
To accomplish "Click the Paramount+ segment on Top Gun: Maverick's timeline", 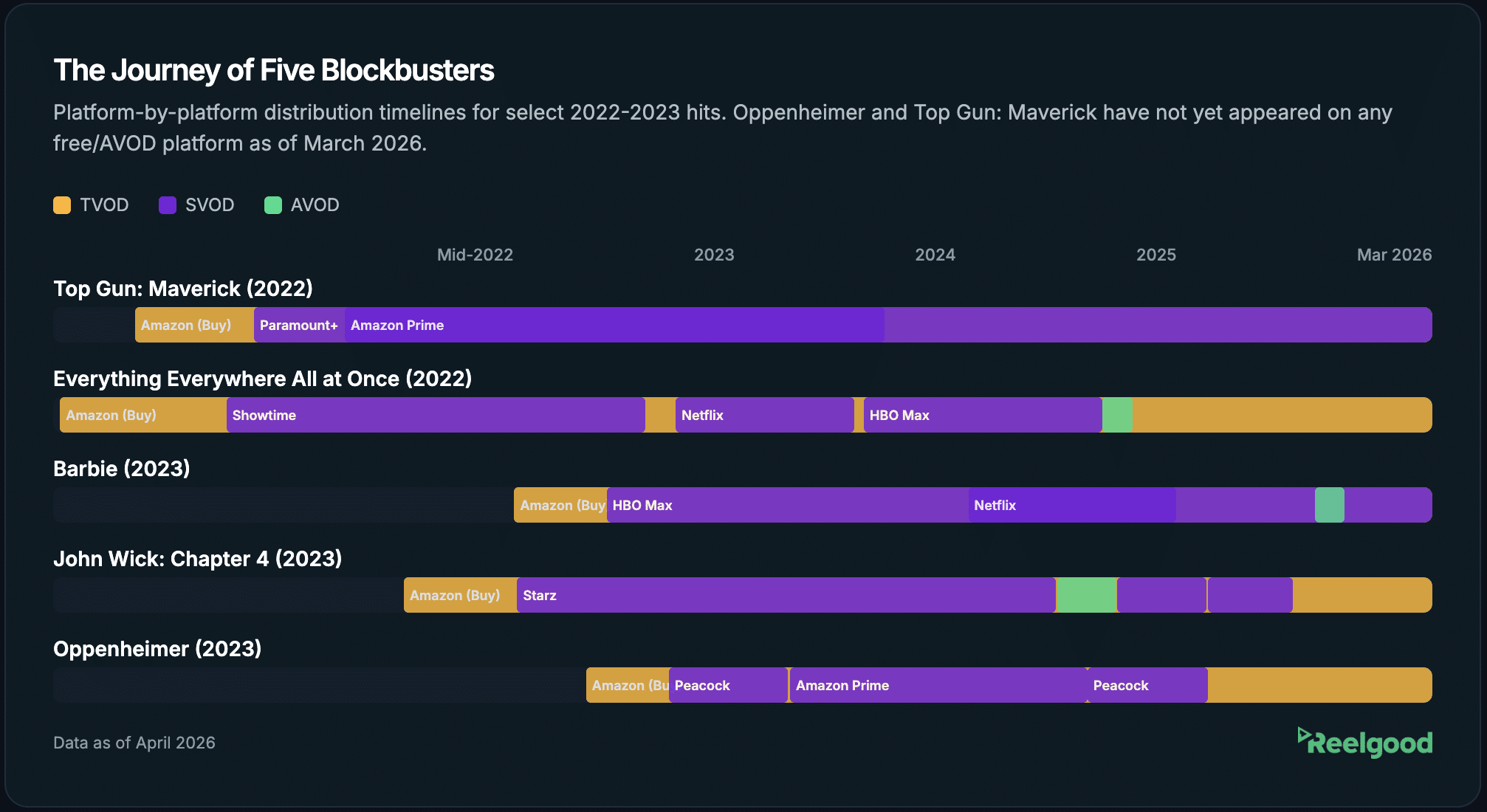I will pos(298,325).
